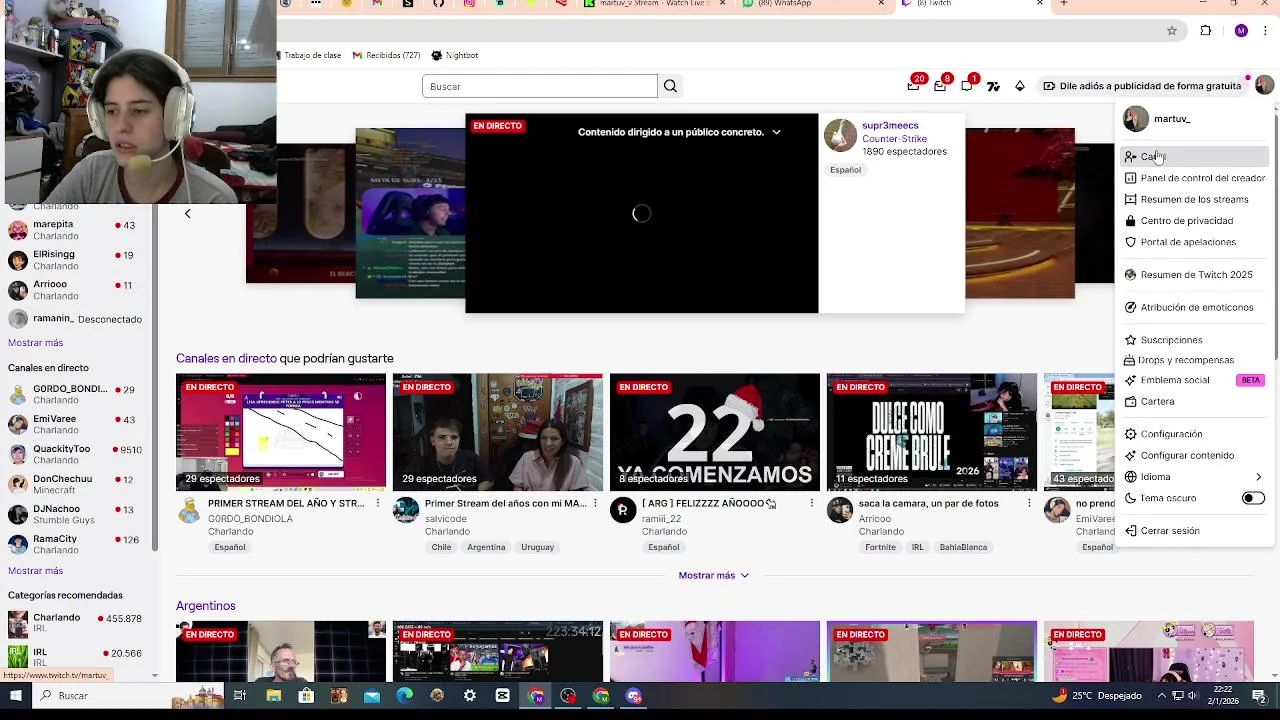Click the Chile tag on salvicode stream

click(442, 547)
